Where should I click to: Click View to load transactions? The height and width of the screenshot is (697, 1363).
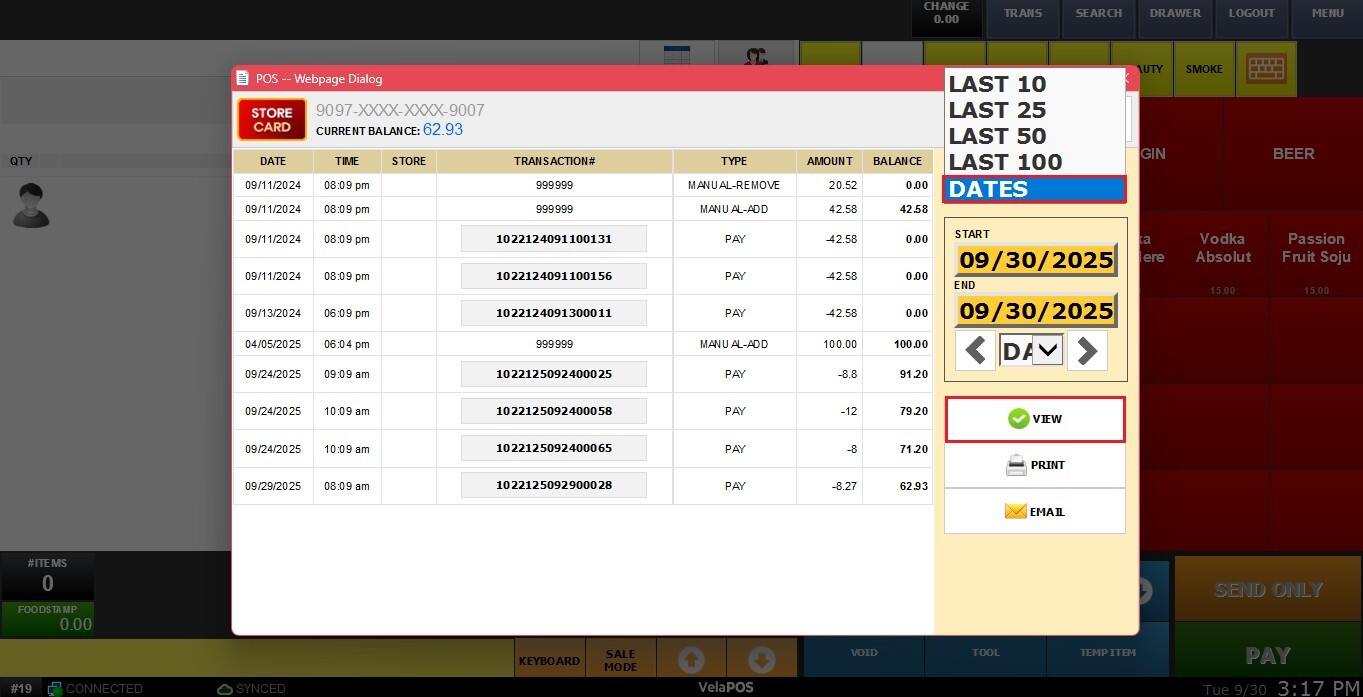click(x=1035, y=419)
